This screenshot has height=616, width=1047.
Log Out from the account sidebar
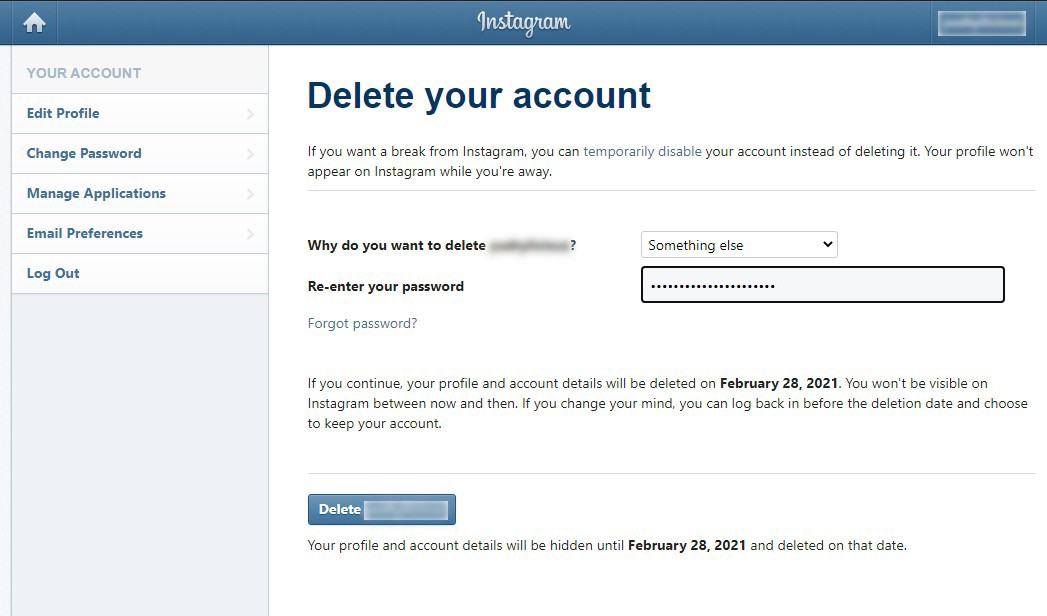(53, 273)
